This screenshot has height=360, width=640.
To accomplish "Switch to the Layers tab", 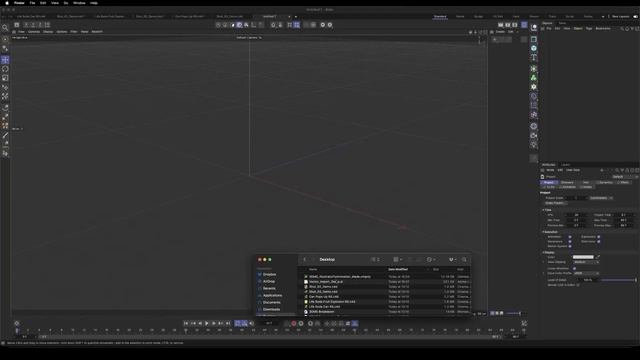I will tap(565, 165).
